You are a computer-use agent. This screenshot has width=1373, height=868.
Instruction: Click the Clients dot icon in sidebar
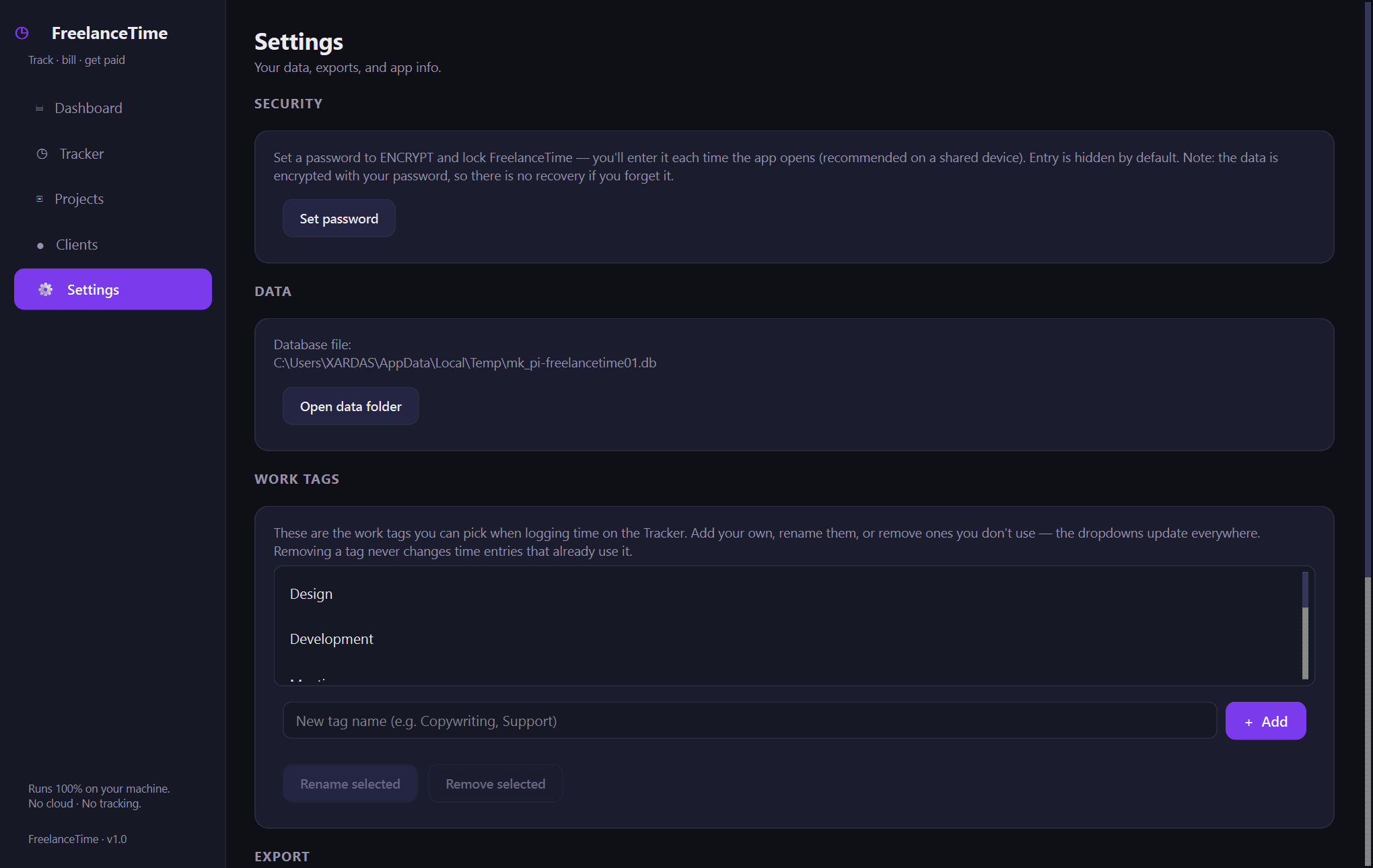tap(40, 246)
